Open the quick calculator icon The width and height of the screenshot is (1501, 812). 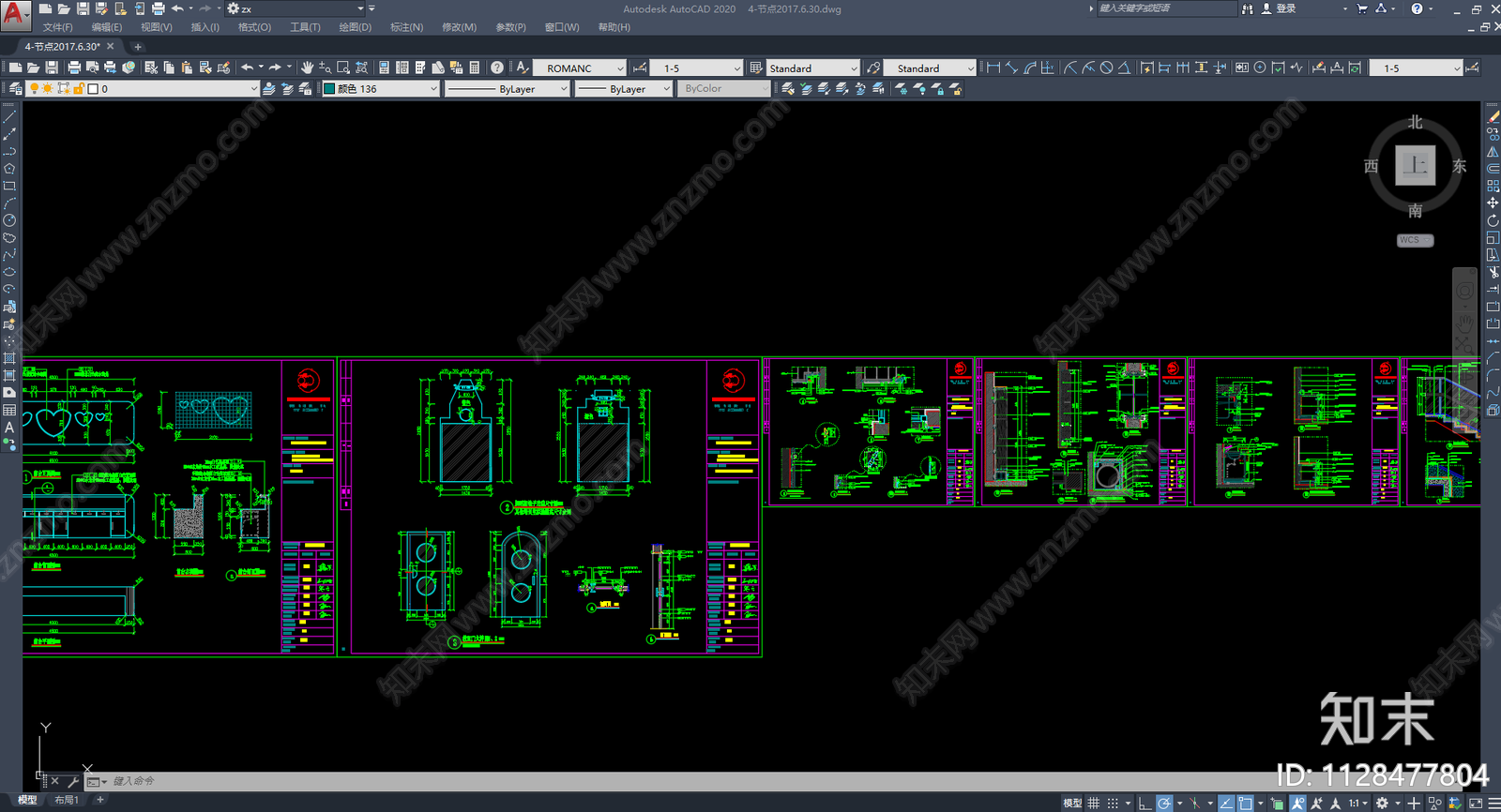pyautogui.click(x=475, y=68)
